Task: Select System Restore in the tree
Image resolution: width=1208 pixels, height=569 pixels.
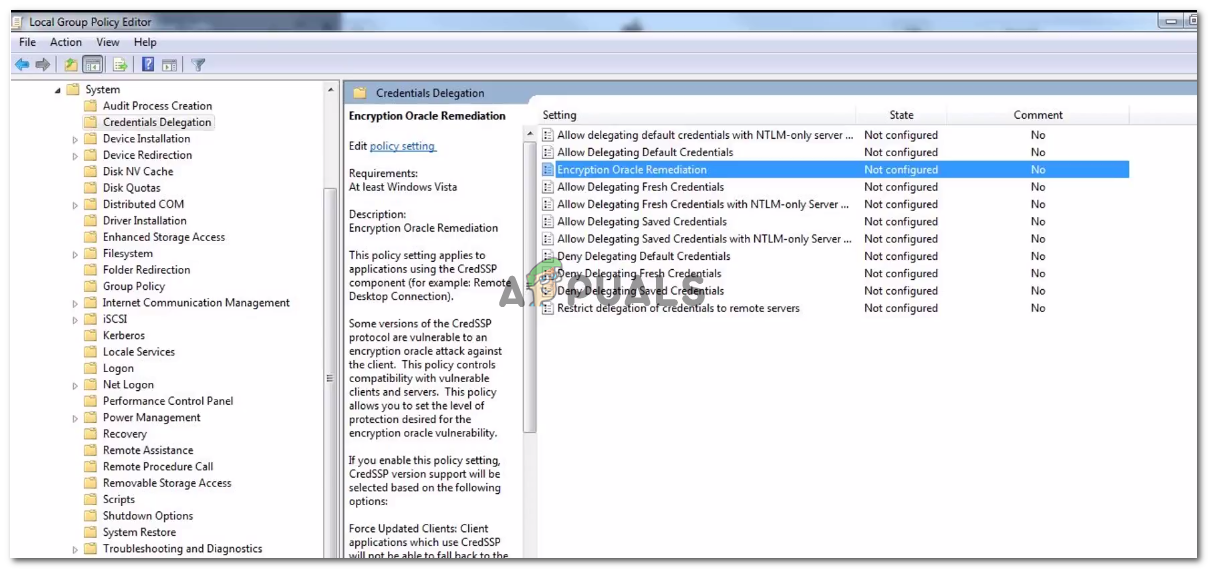Action: [139, 532]
